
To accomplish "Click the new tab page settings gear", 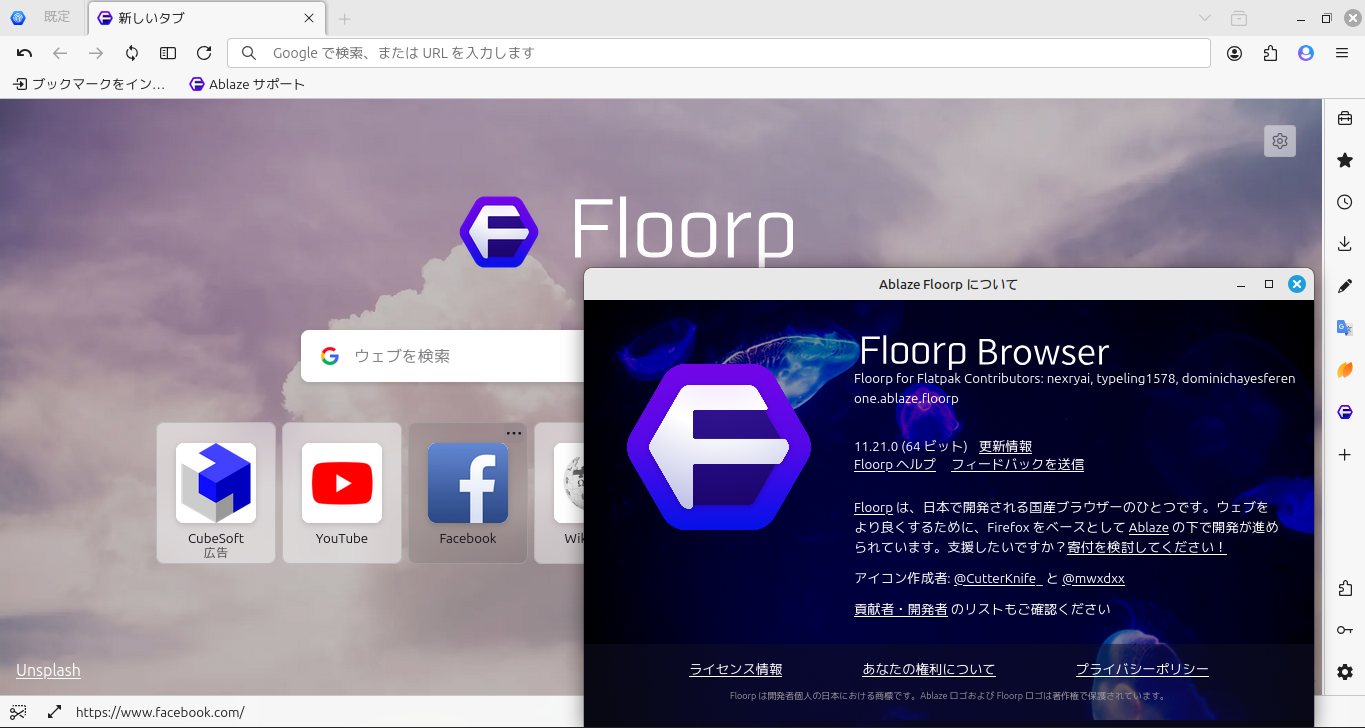I will tap(1280, 141).
